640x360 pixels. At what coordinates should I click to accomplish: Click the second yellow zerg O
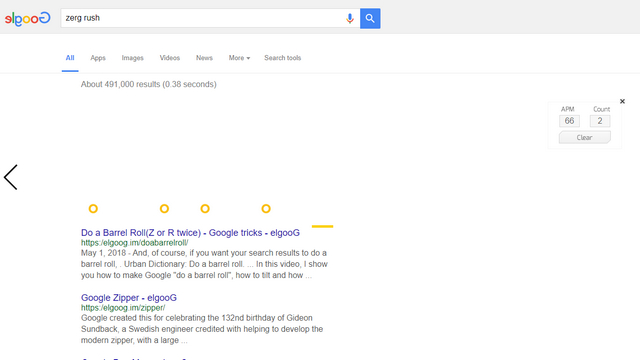click(x=164, y=209)
